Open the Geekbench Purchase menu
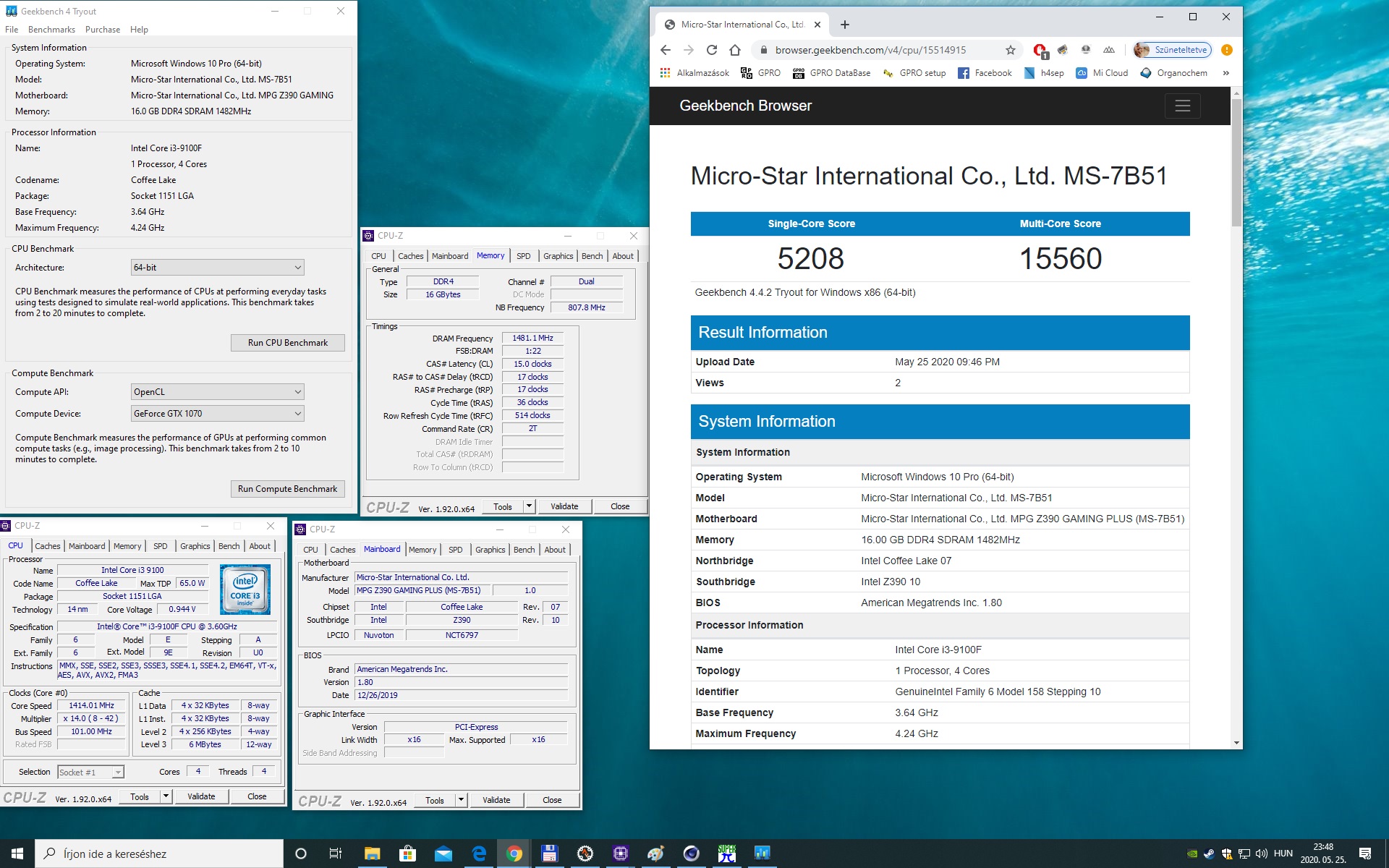The image size is (1389, 868). pyautogui.click(x=103, y=30)
